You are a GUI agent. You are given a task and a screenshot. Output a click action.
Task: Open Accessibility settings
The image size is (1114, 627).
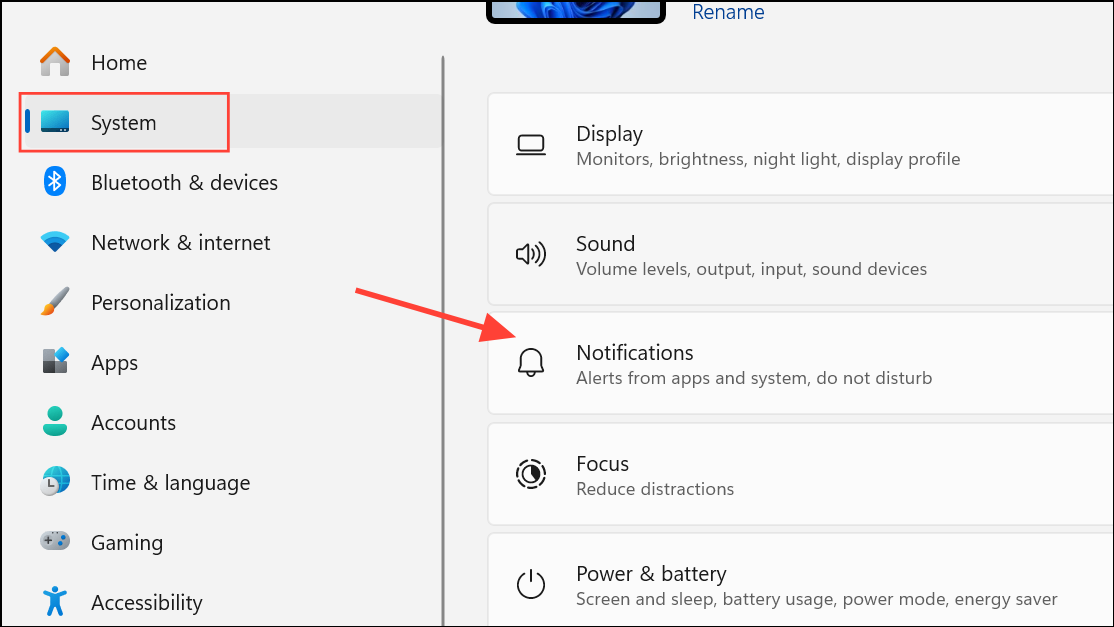pos(146,603)
